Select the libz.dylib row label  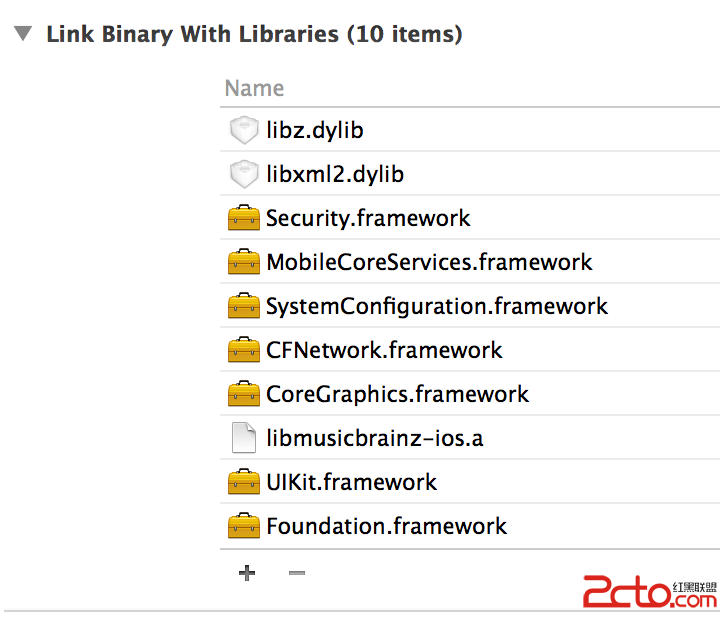[x=315, y=130]
